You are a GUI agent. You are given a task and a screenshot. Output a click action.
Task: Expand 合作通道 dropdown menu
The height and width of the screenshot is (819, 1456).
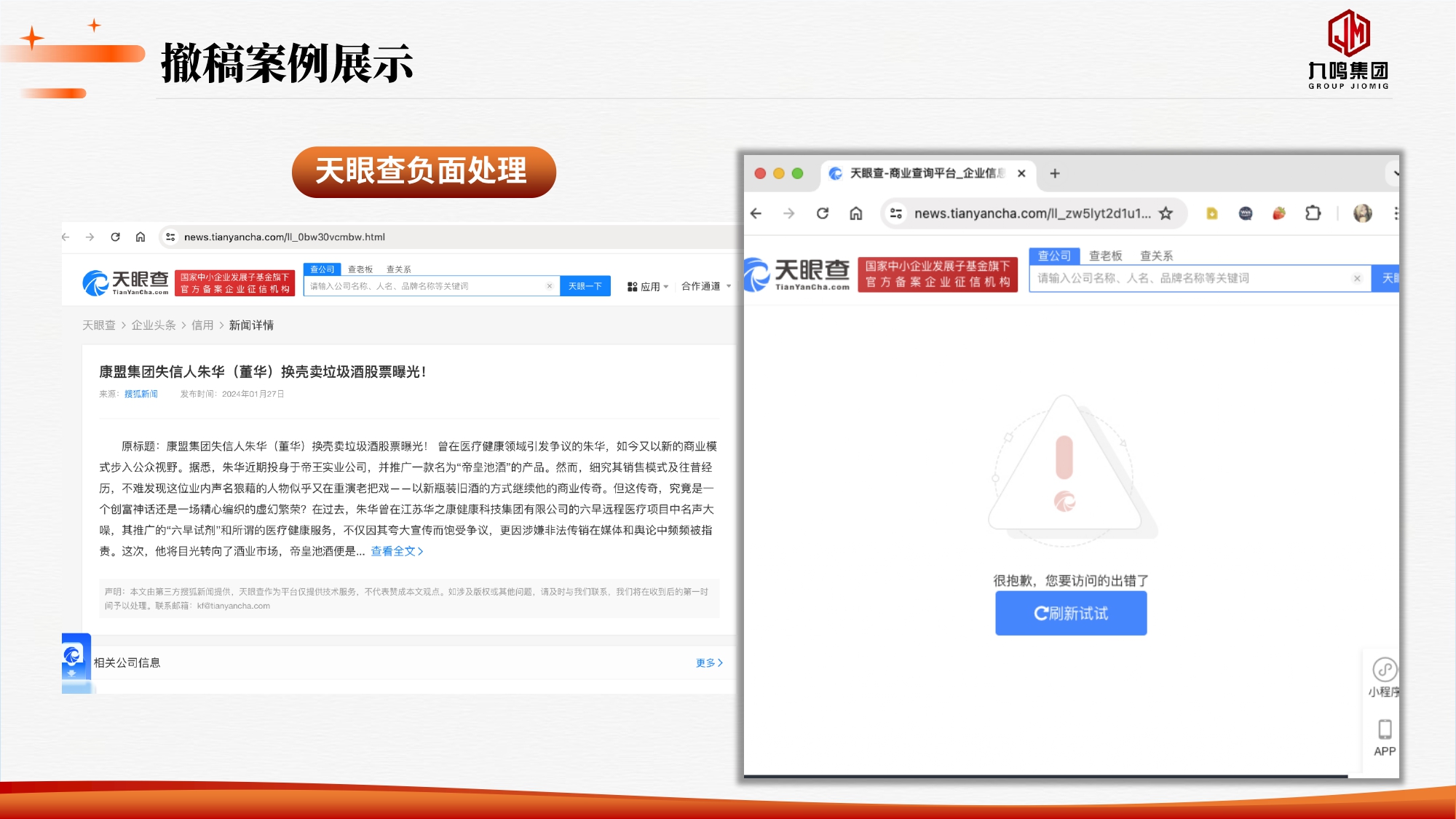pos(706,286)
